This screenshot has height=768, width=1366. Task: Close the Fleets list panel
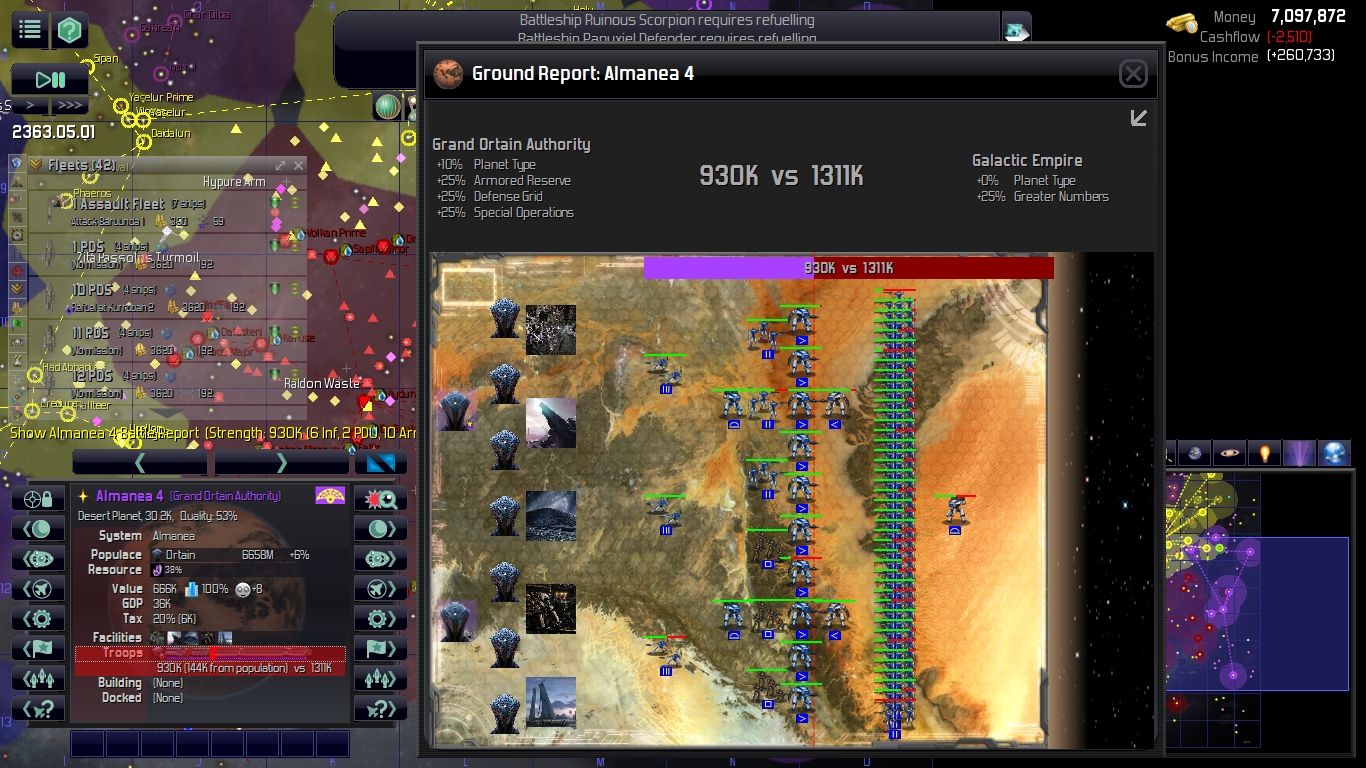pyautogui.click(x=298, y=165)
